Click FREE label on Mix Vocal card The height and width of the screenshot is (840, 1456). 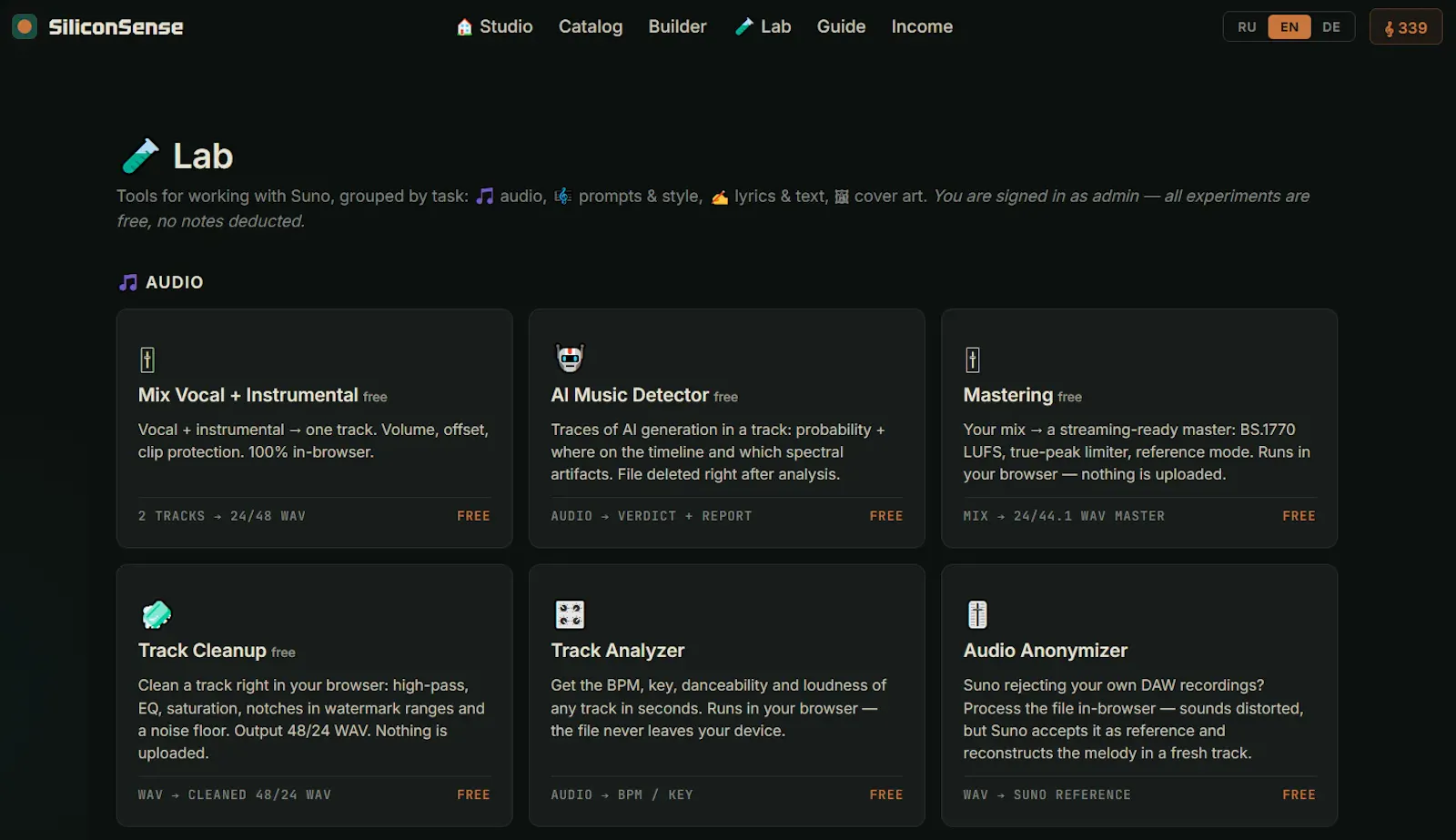point(473,516)
